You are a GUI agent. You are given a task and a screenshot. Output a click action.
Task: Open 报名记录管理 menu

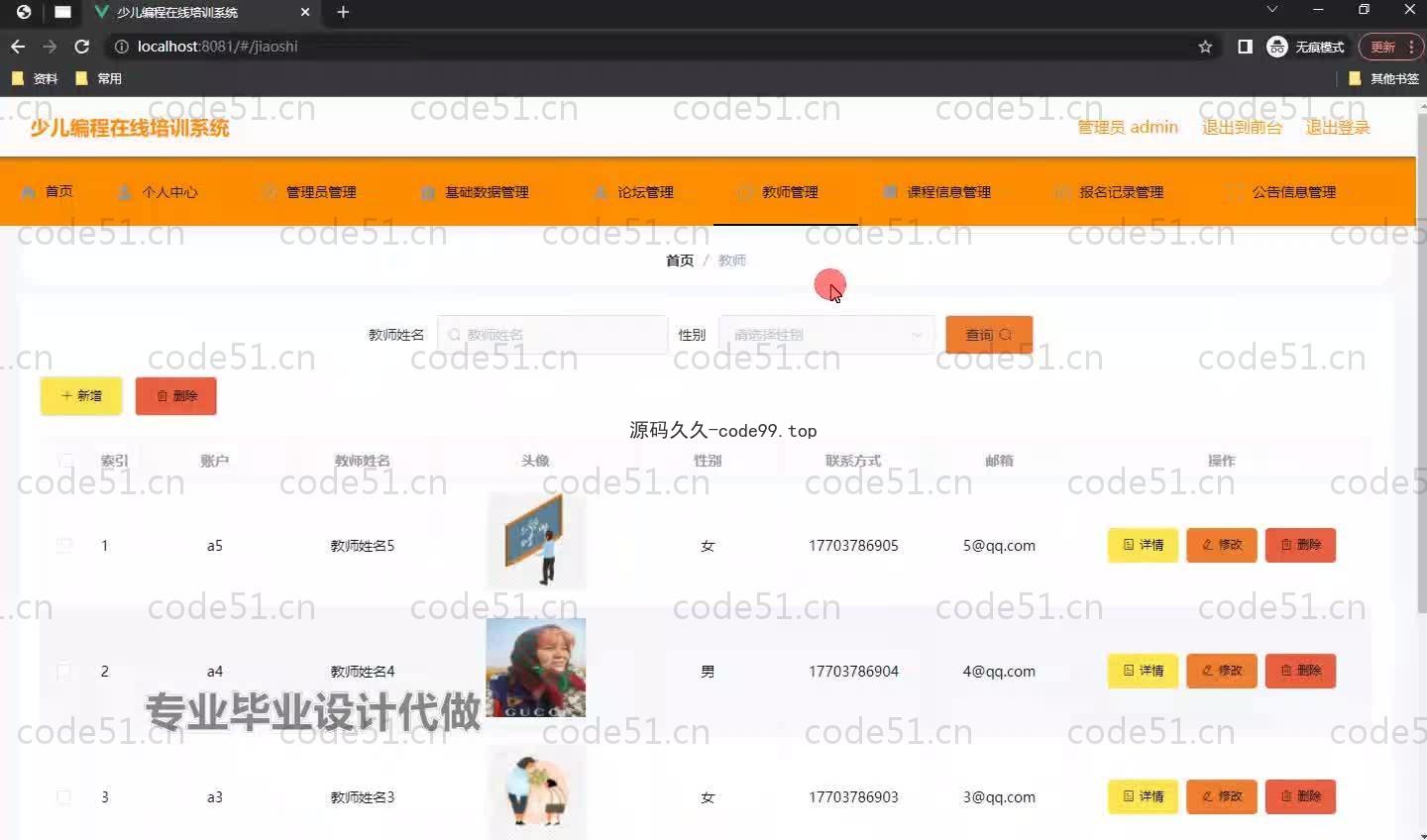point(1109,191)
